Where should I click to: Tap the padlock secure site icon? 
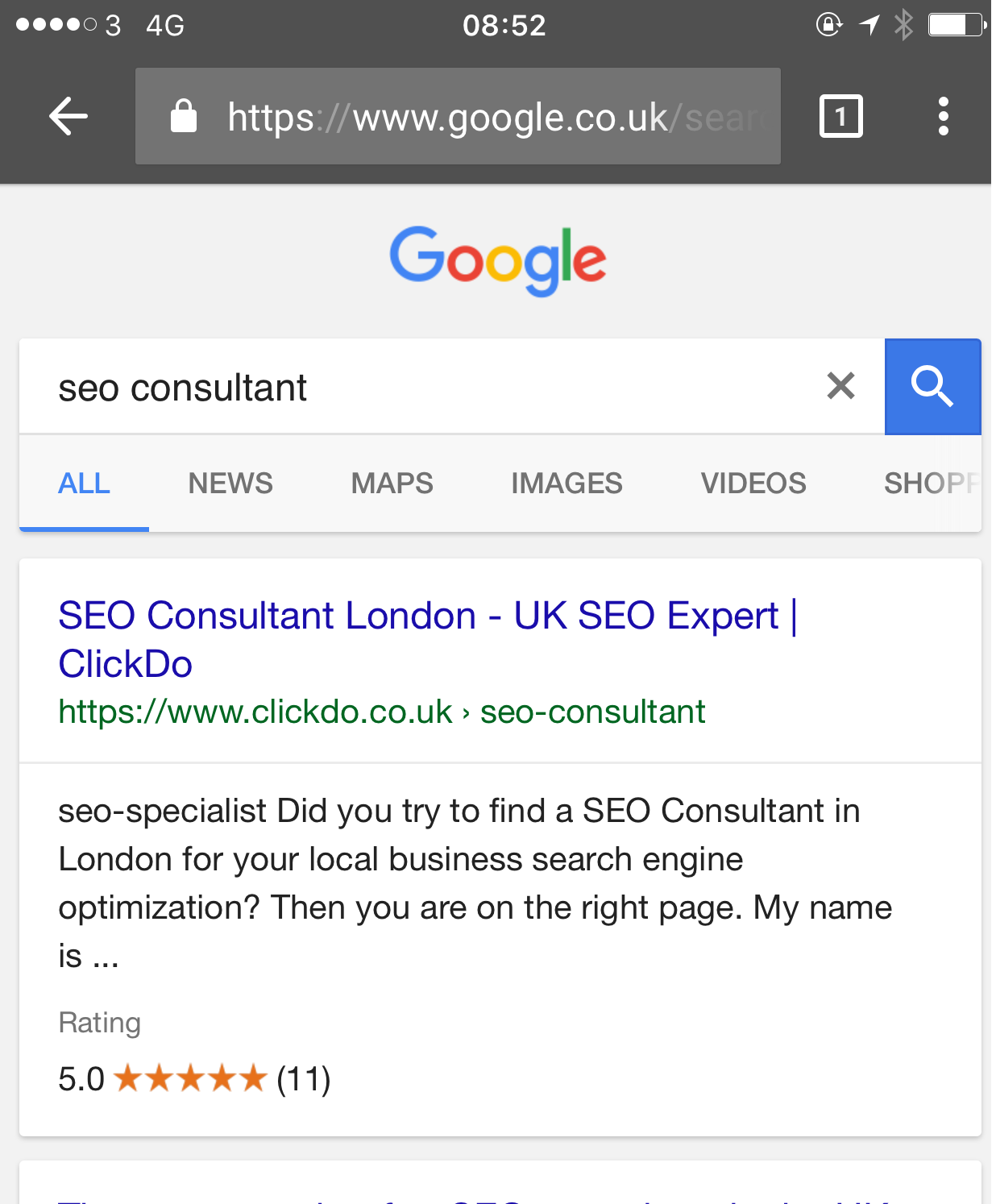[x=184, y=117]
